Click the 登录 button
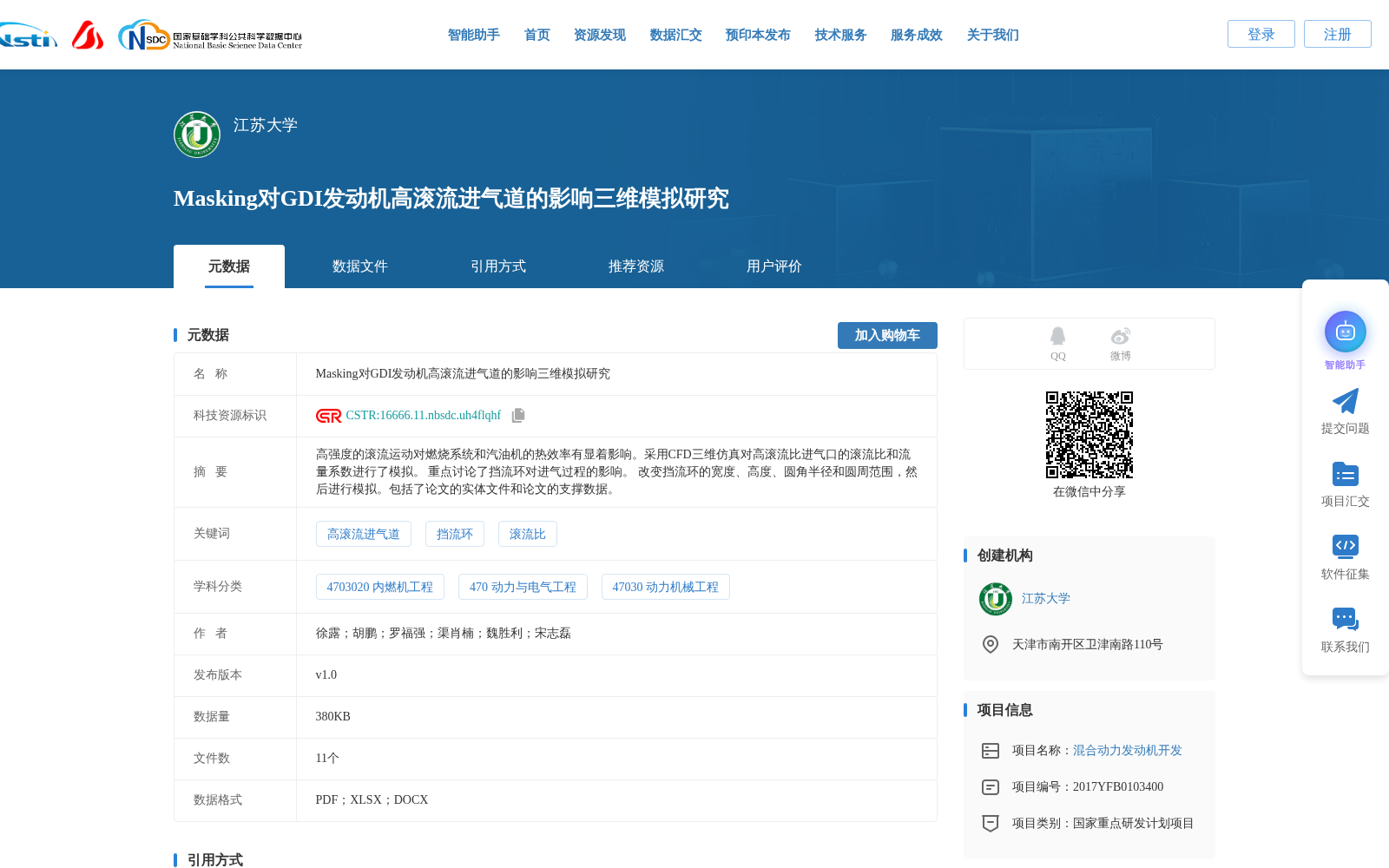This screenshot has width=1389, height=868. [x=1261, y=34]
